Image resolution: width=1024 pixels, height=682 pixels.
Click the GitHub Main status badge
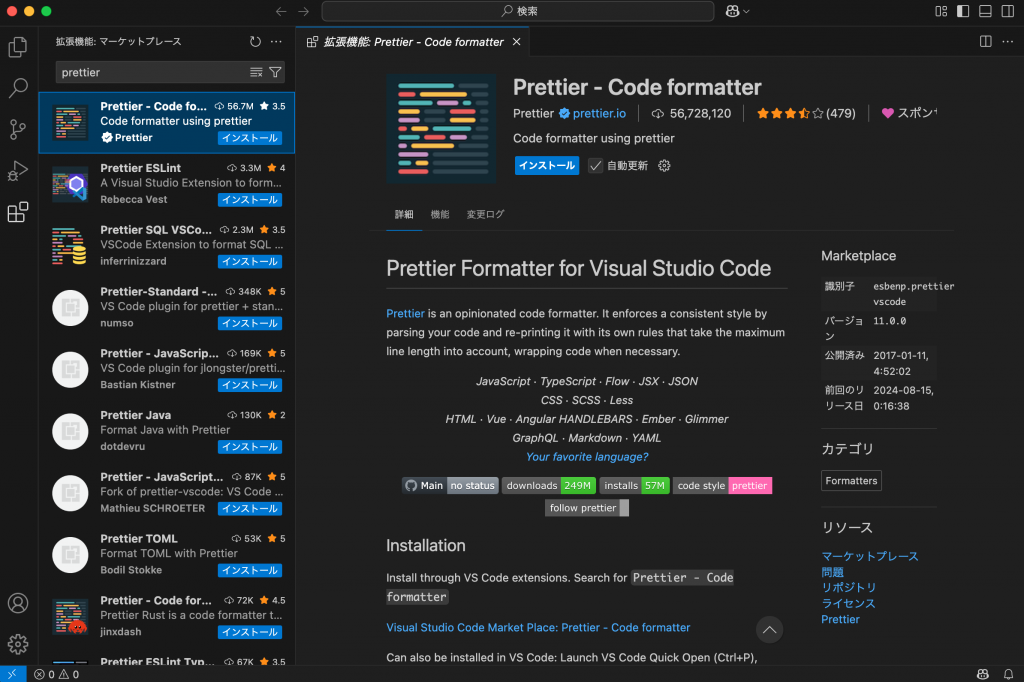(450, 485)
